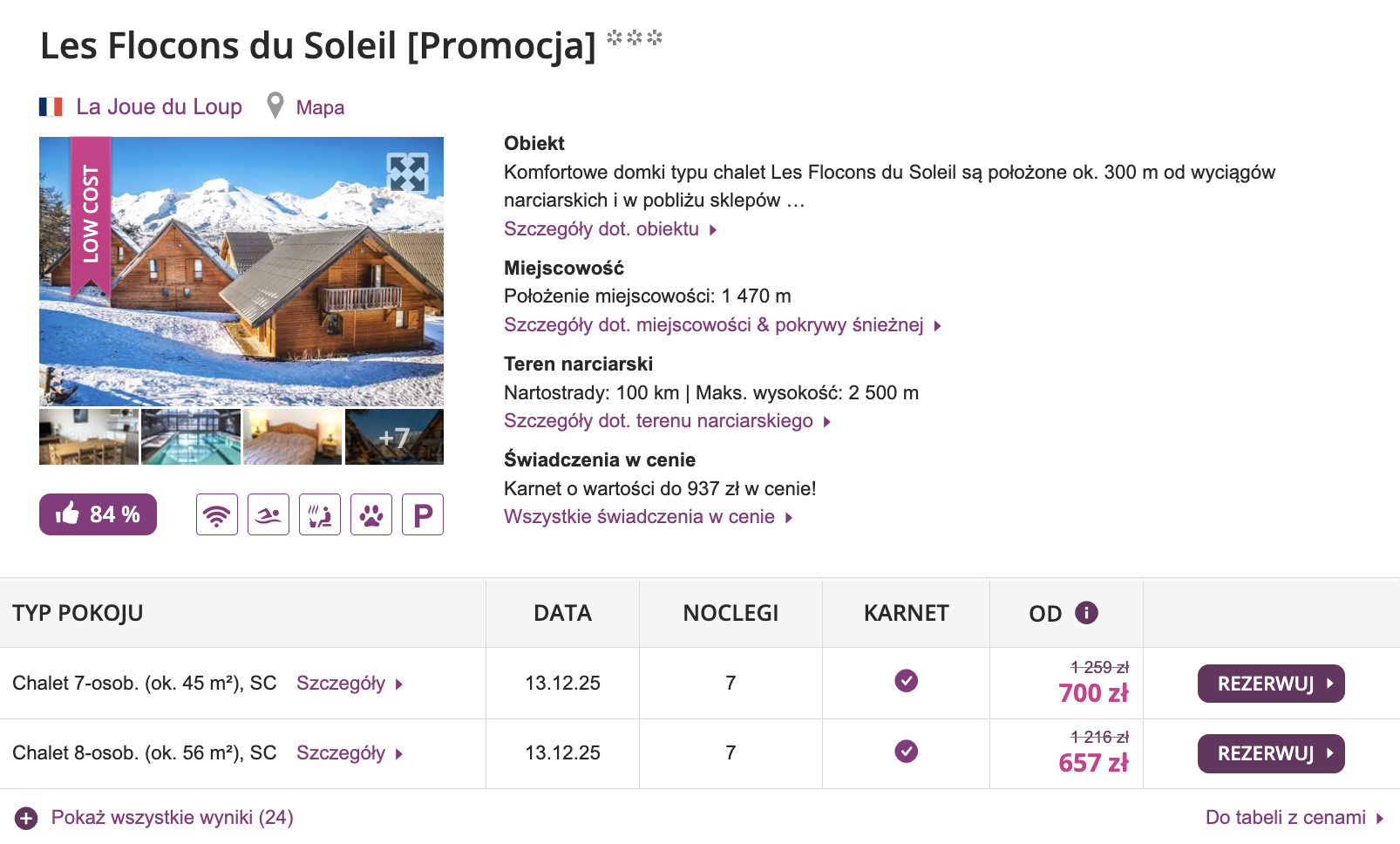This screenshot has width=1400, height=844.
Task: Select the parking P icon
Action: point(422,514)
